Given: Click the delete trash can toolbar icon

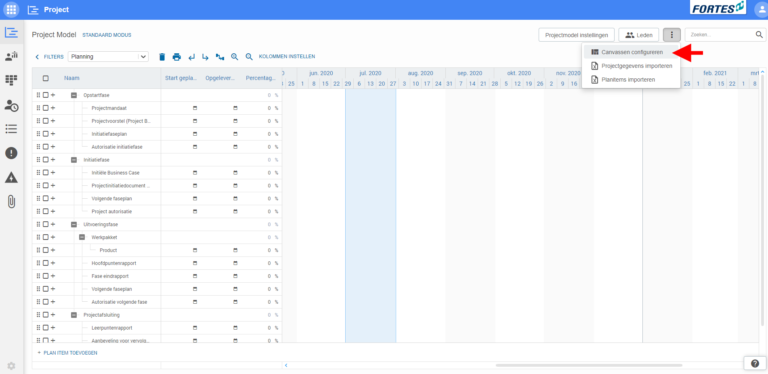Looking at the screenshot, I should click(162, 57).
